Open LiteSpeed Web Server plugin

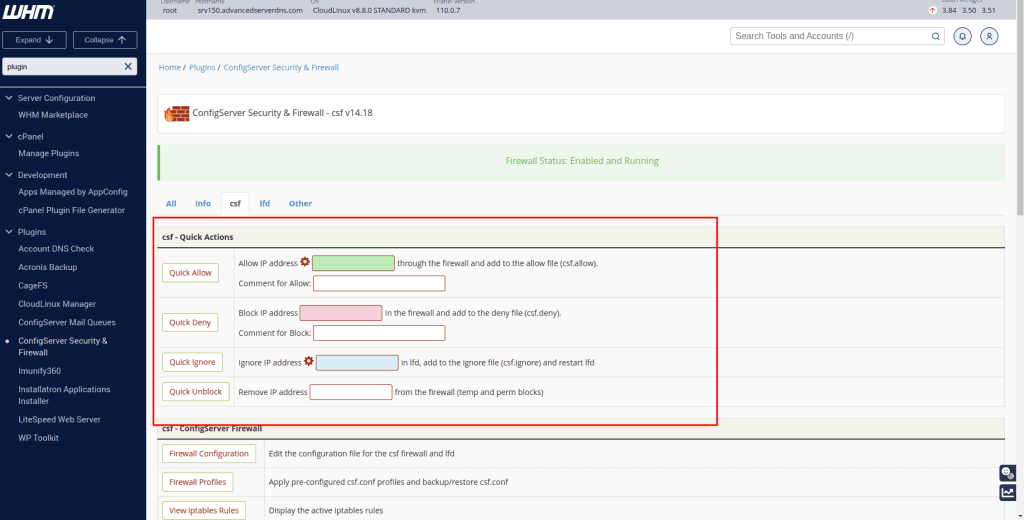coord(59,419)
